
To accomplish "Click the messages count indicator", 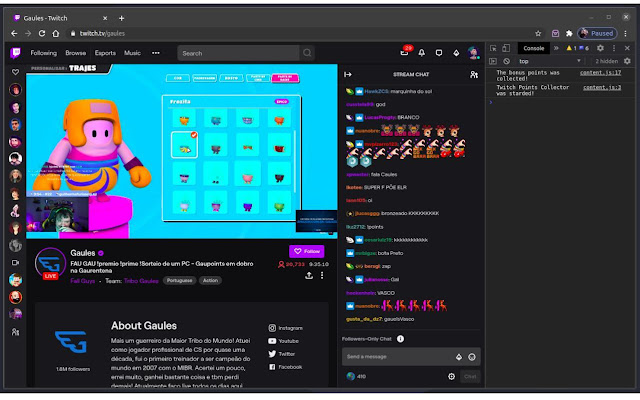I will coord(584,48).
